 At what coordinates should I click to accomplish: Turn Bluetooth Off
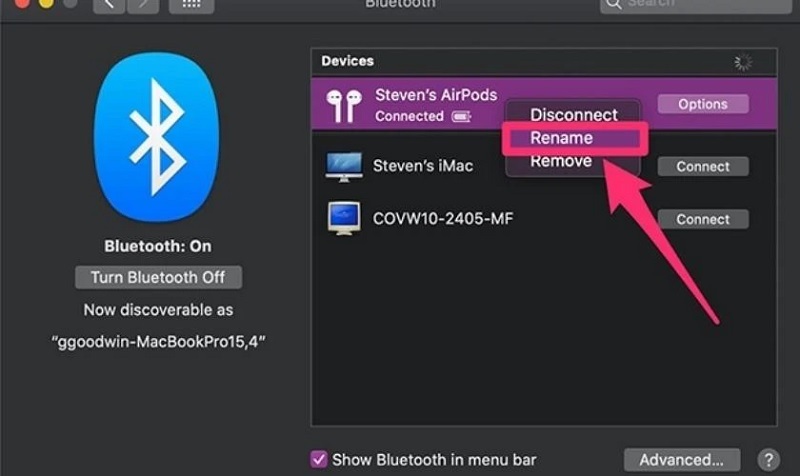click(x=158, y=277)
